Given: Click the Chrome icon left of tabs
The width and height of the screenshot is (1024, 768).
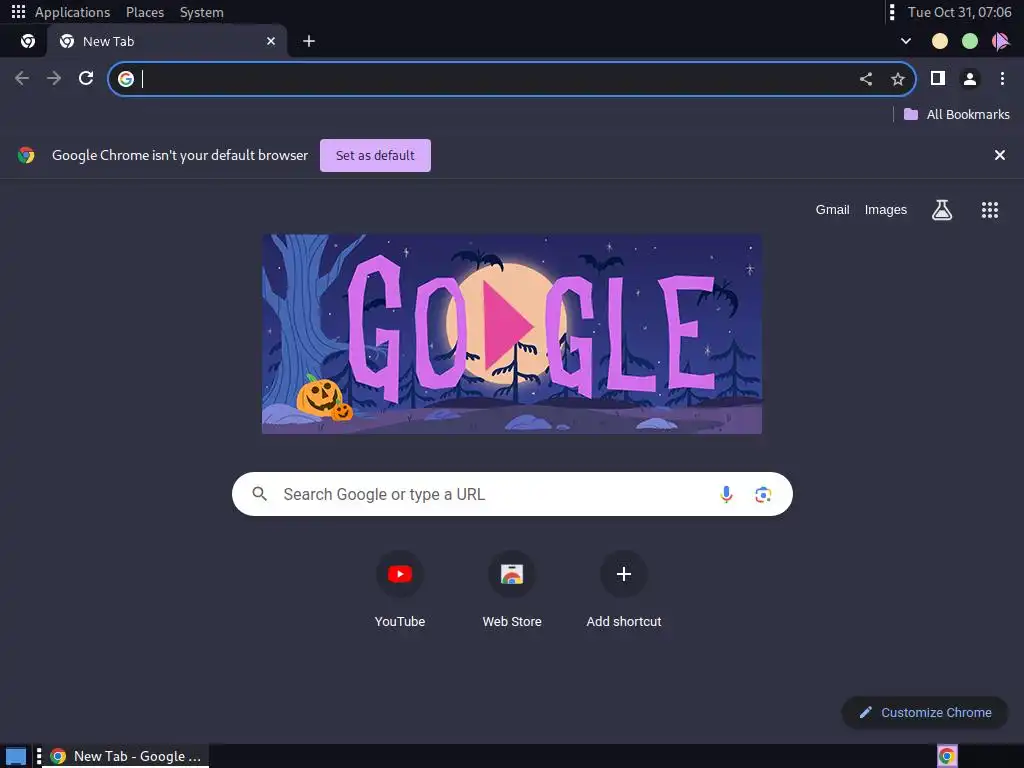Looking at the screenshot, I should point(27,41).
